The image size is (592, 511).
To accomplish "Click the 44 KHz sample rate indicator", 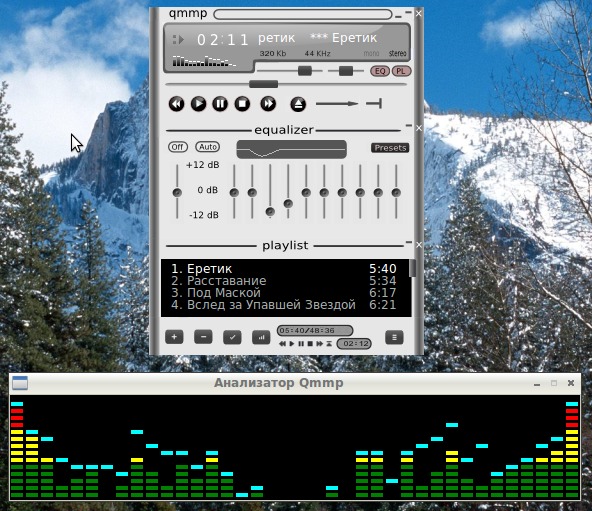I will pos(318,54).
